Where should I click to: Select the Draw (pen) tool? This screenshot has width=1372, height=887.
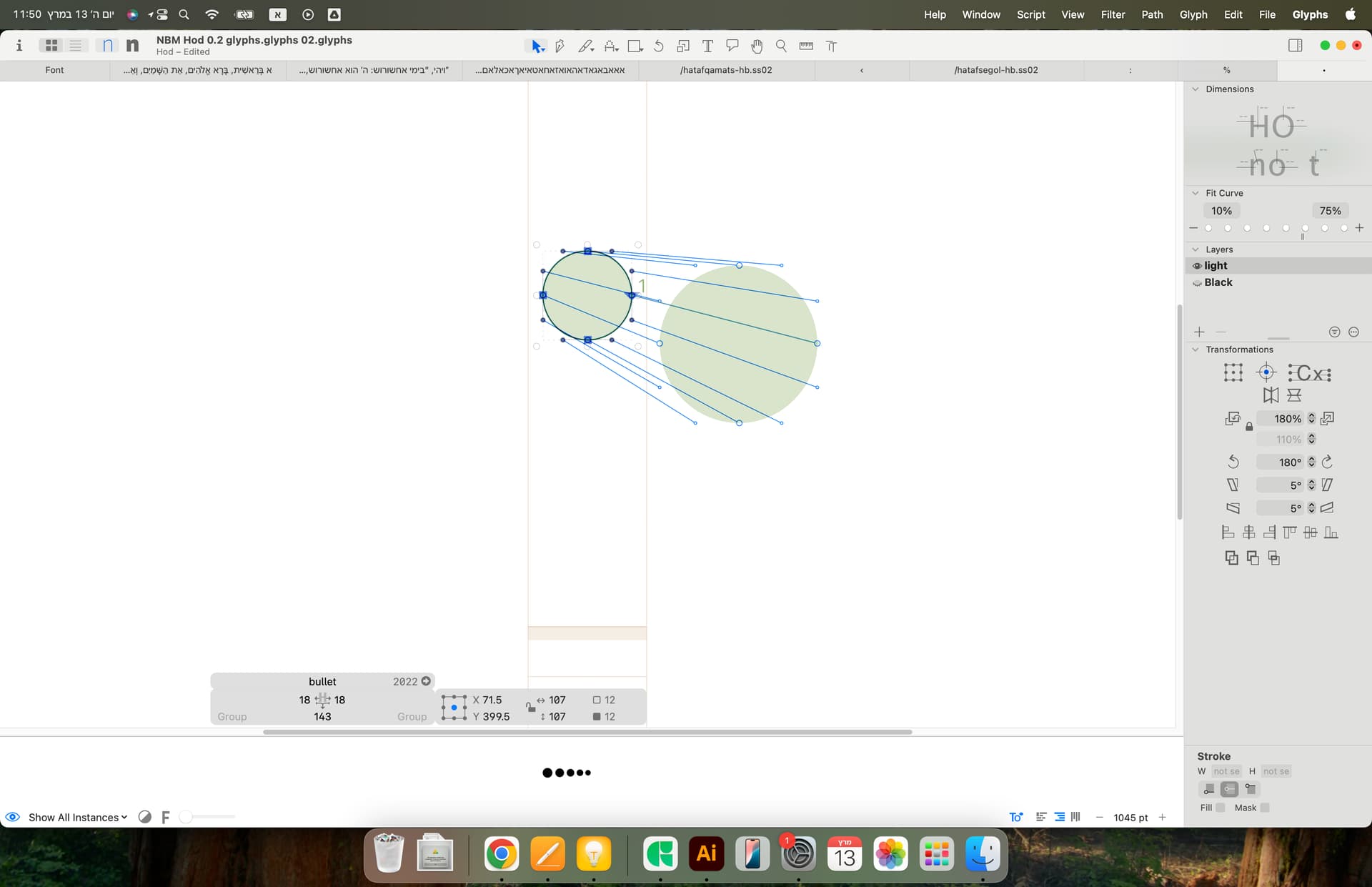pyautogui.click(x=560, y=46)
